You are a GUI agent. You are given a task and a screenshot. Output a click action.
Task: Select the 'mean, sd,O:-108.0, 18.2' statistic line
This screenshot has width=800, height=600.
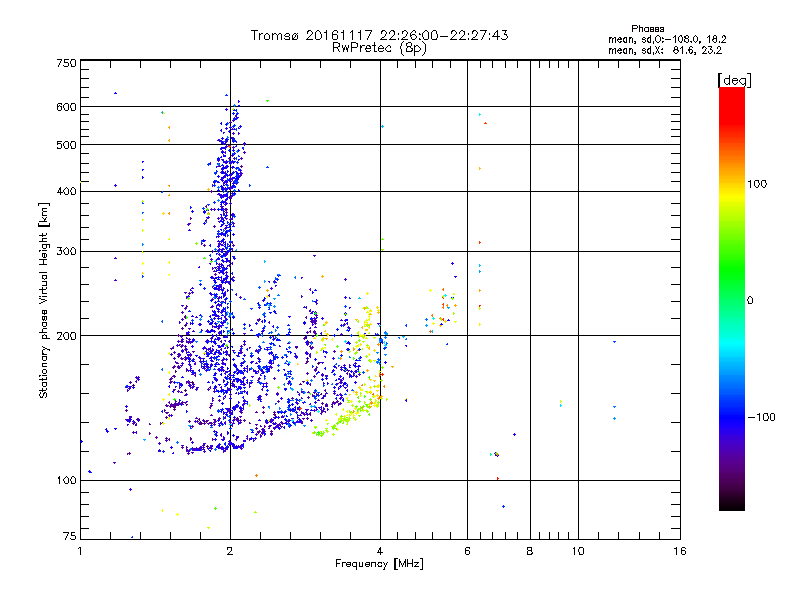(667, 39)
